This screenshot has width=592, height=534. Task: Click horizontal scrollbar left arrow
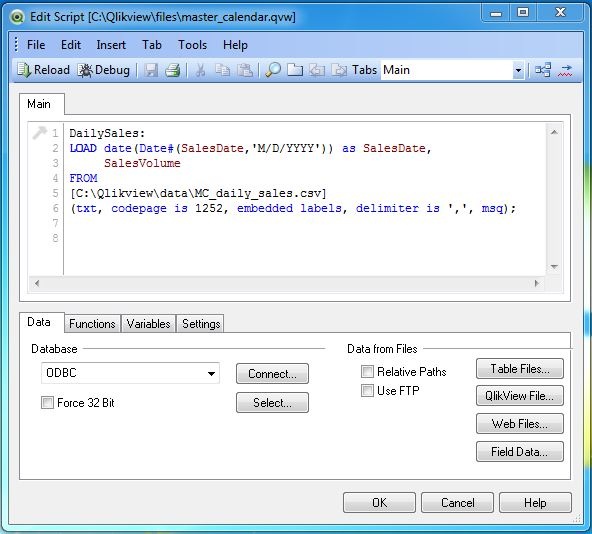37,283
